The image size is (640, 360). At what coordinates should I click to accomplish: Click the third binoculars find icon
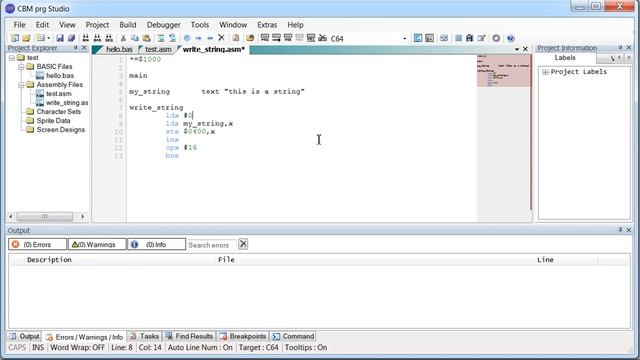[x=109, y=38]
